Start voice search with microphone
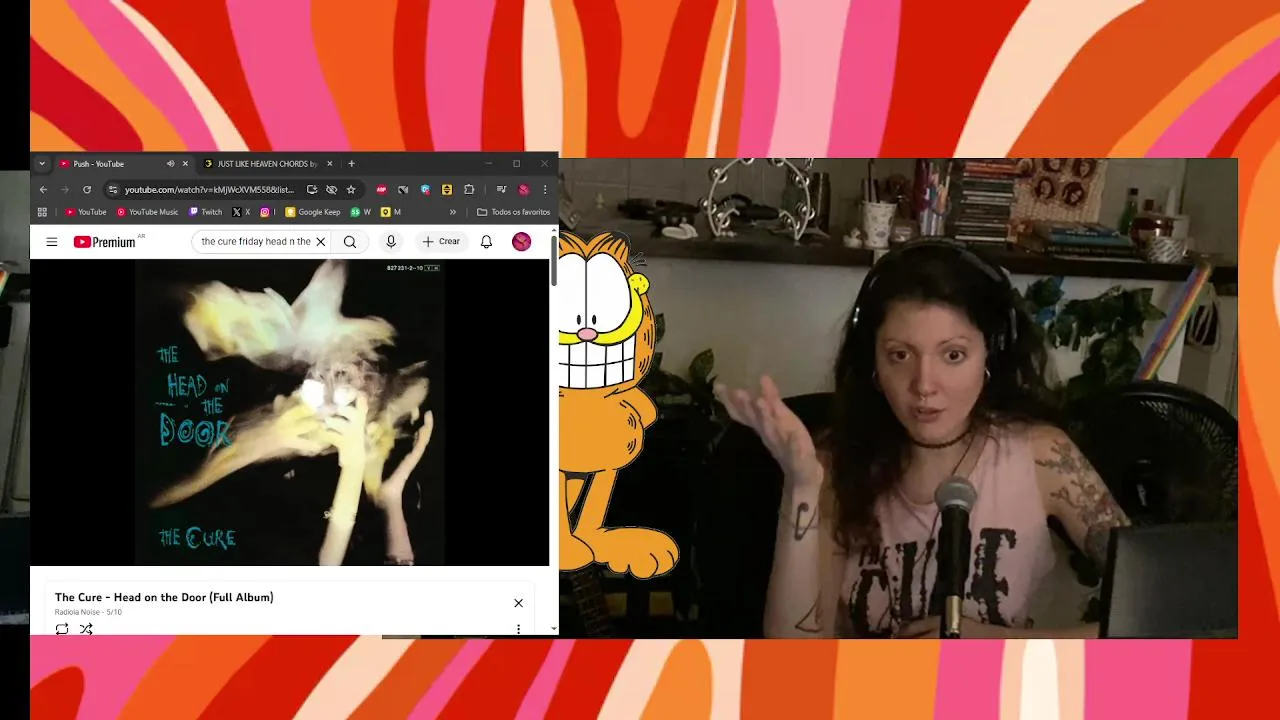The width and height of the screenshot is (1280, 720). pyautogui.click(x=391, y=242)
